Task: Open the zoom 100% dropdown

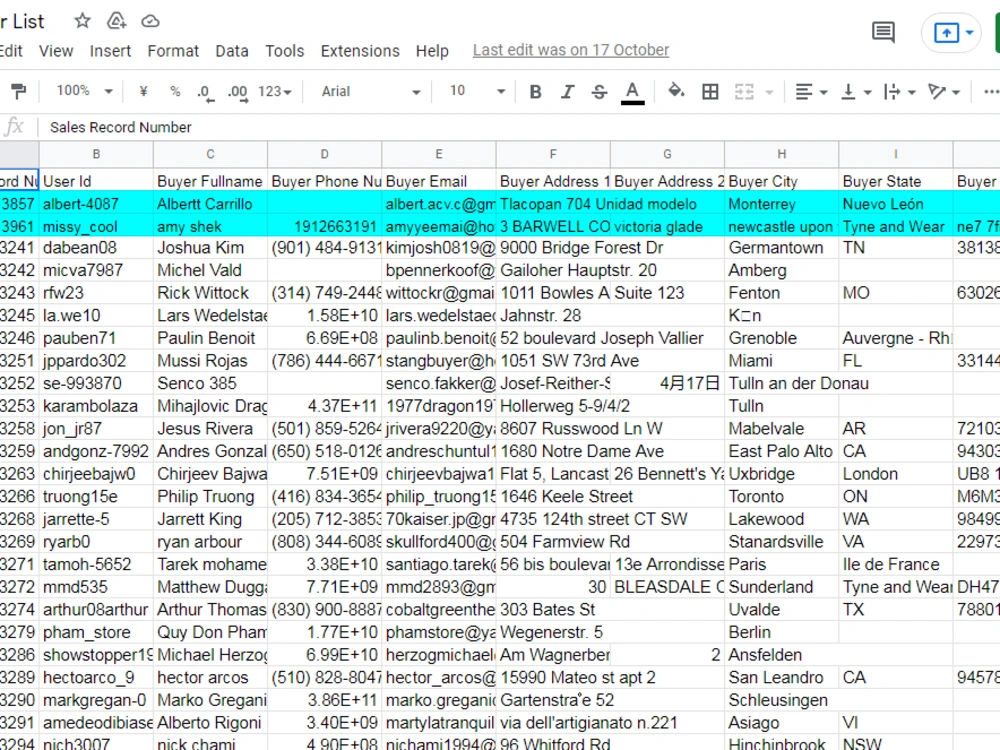Action: pos(84,91)
